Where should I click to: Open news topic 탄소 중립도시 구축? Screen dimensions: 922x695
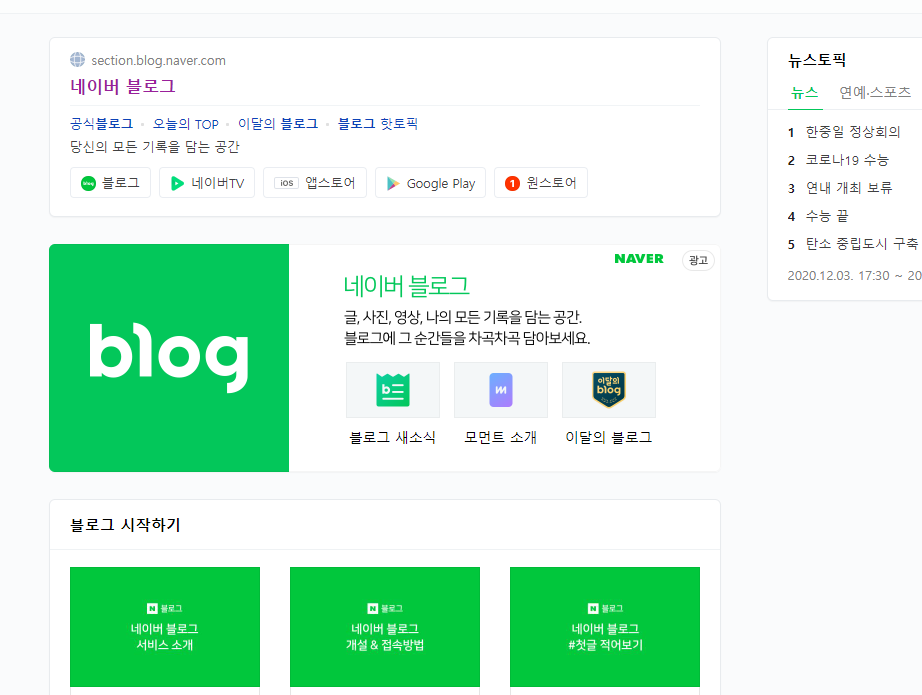[x=861, y=244]
